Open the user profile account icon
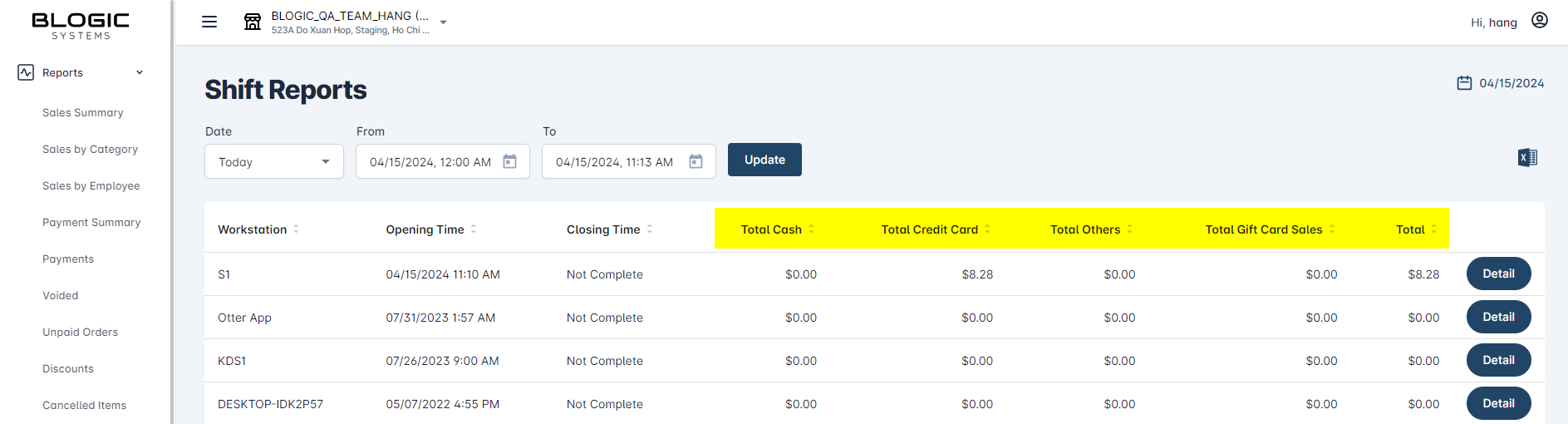Viewport: 1568px width, 424px height. pyautogui.click(x=1539, y=21)
